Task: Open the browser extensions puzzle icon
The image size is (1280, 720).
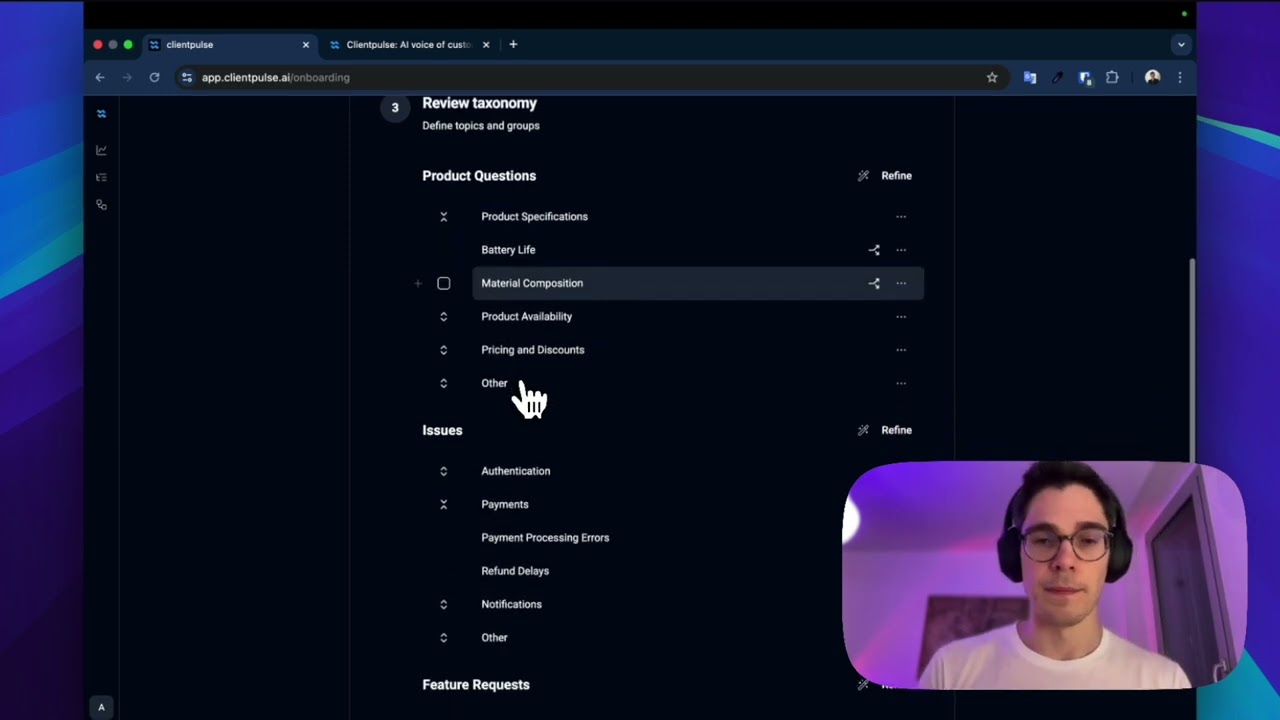Action: click(x=1112, y=77)
